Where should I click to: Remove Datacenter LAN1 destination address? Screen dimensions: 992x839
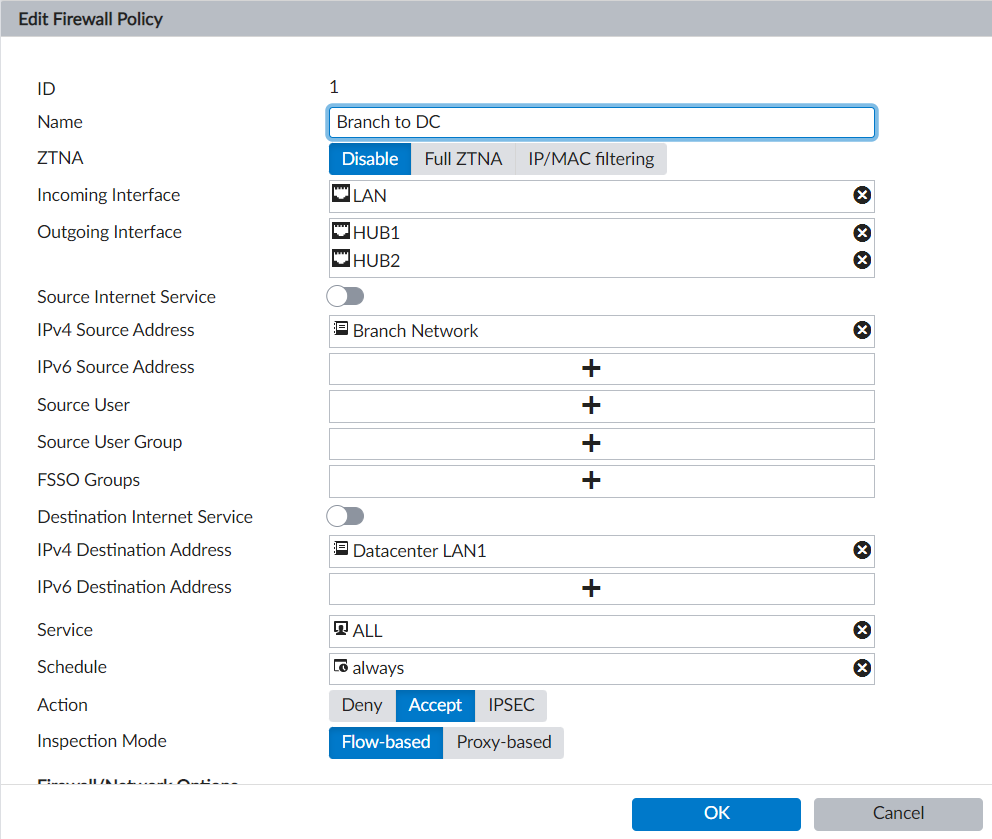click(x=861, y=551)
